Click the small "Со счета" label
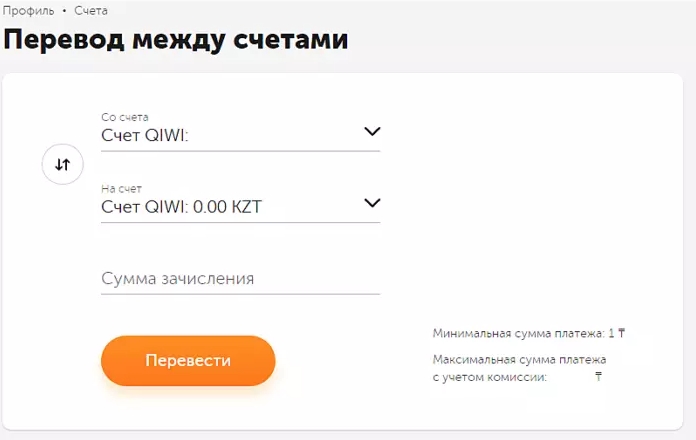This screenshot has height=440, width=696. coord(125,117)
